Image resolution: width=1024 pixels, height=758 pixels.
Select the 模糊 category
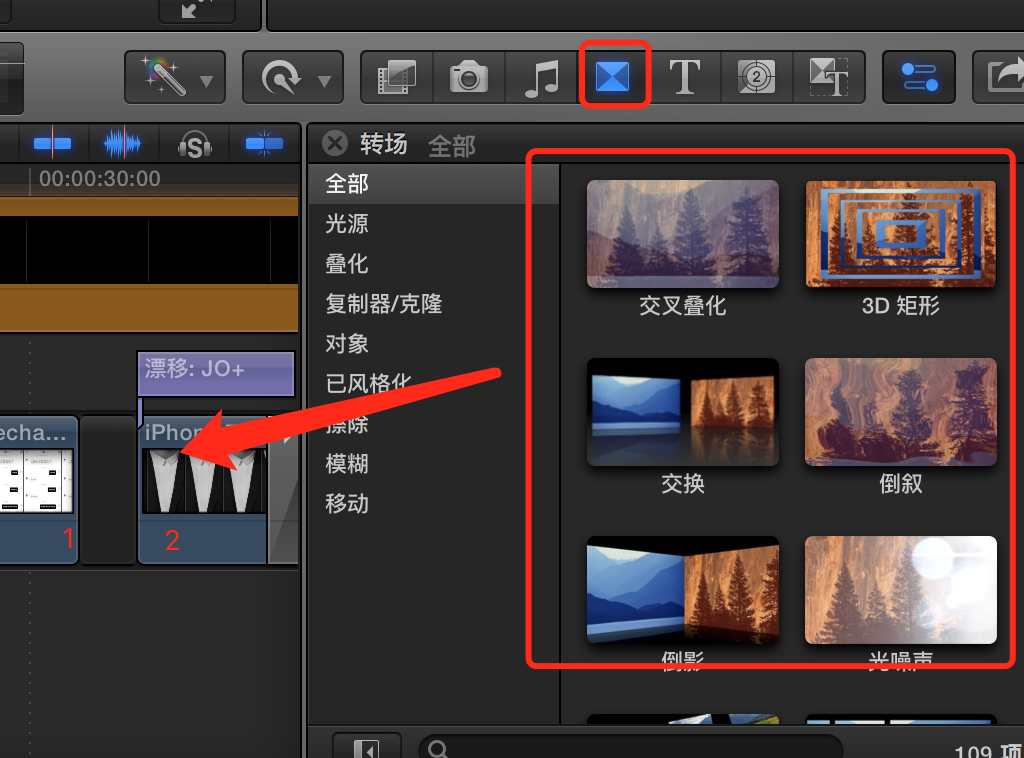434,464
